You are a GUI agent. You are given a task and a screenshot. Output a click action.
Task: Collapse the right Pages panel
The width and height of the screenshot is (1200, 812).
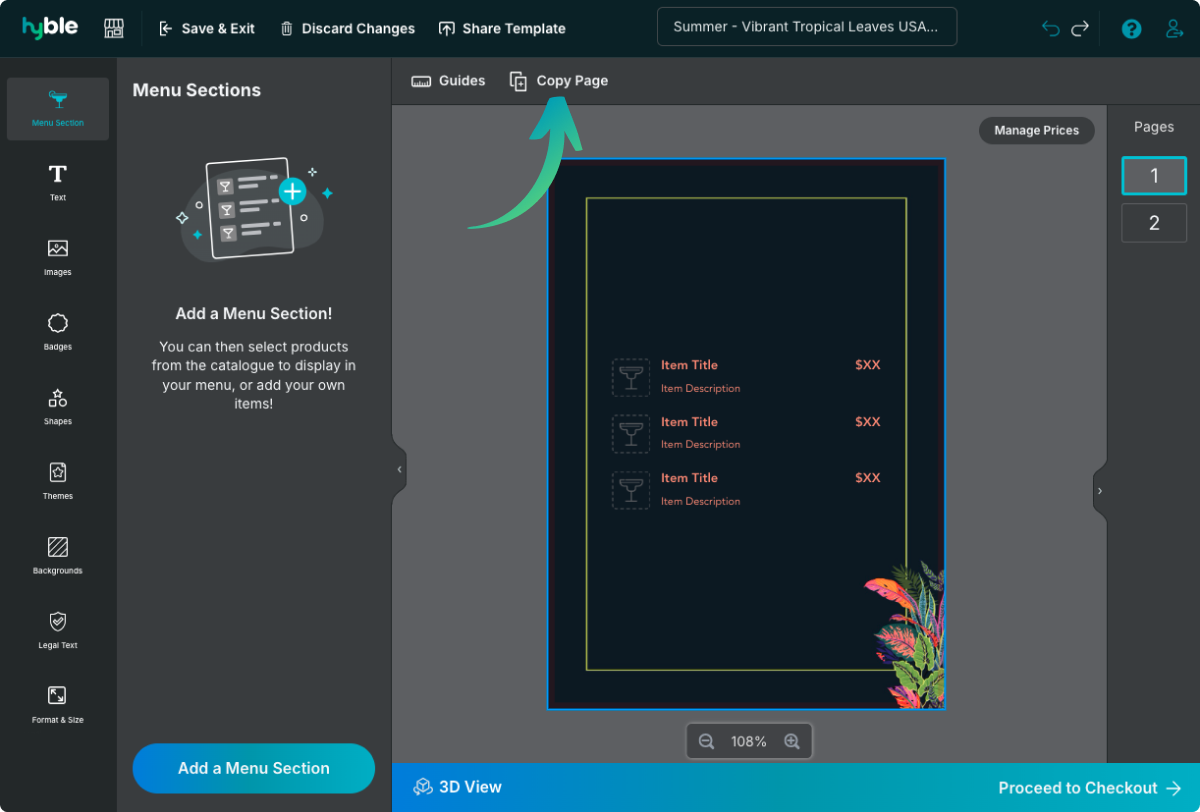point(1100,491)
